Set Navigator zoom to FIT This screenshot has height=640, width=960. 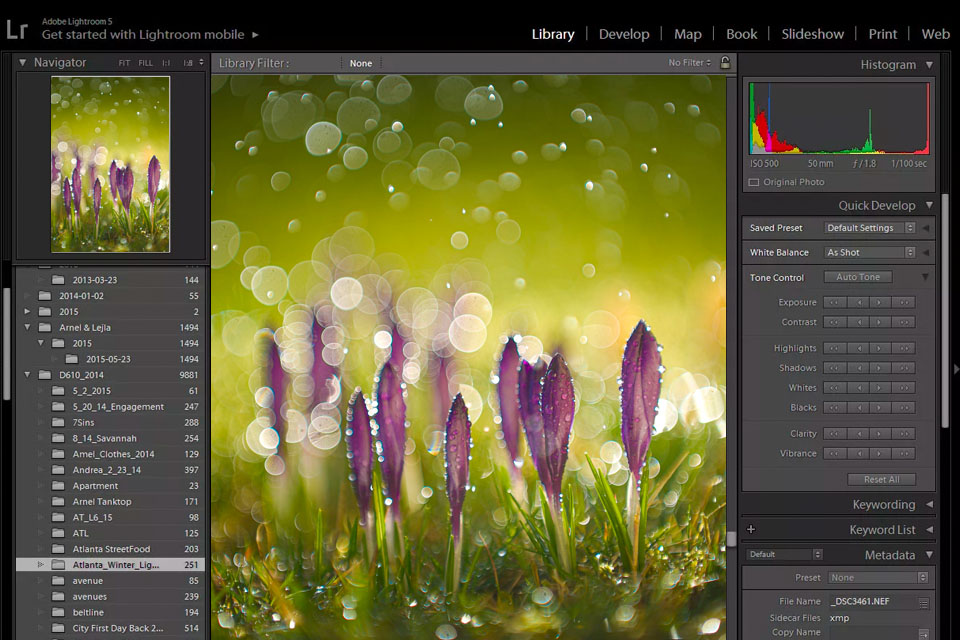pyautogui.click(x=124, y=63)
